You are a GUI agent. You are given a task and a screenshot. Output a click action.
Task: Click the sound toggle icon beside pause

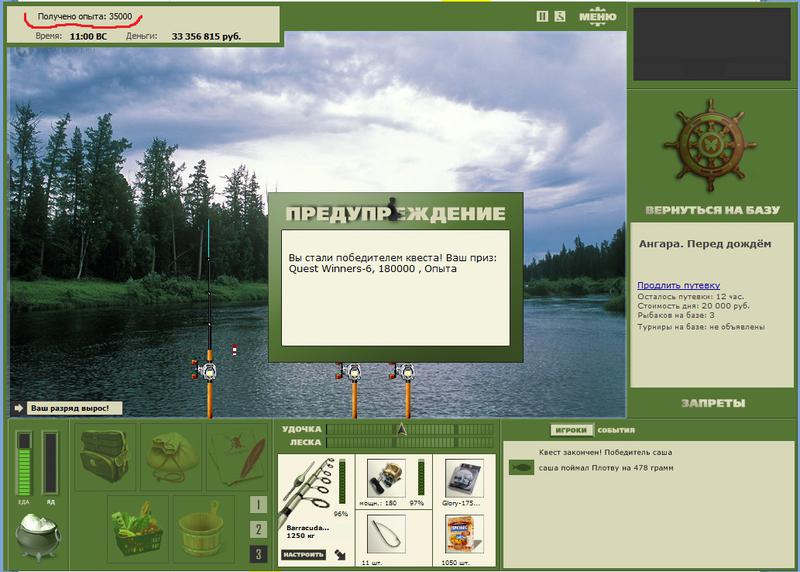tap(560, 16)
